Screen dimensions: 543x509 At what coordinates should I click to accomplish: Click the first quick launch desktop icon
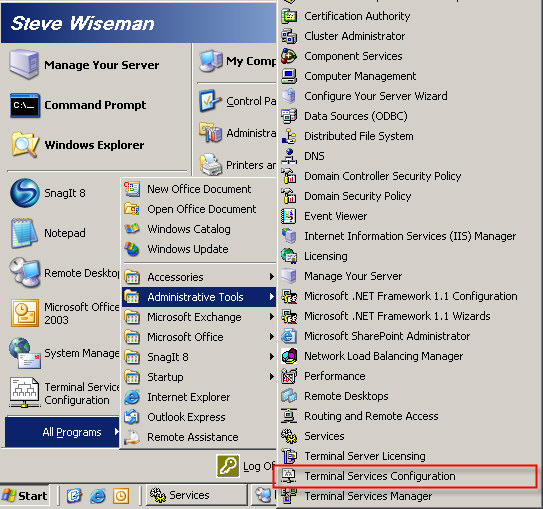[x=74, y=496]
